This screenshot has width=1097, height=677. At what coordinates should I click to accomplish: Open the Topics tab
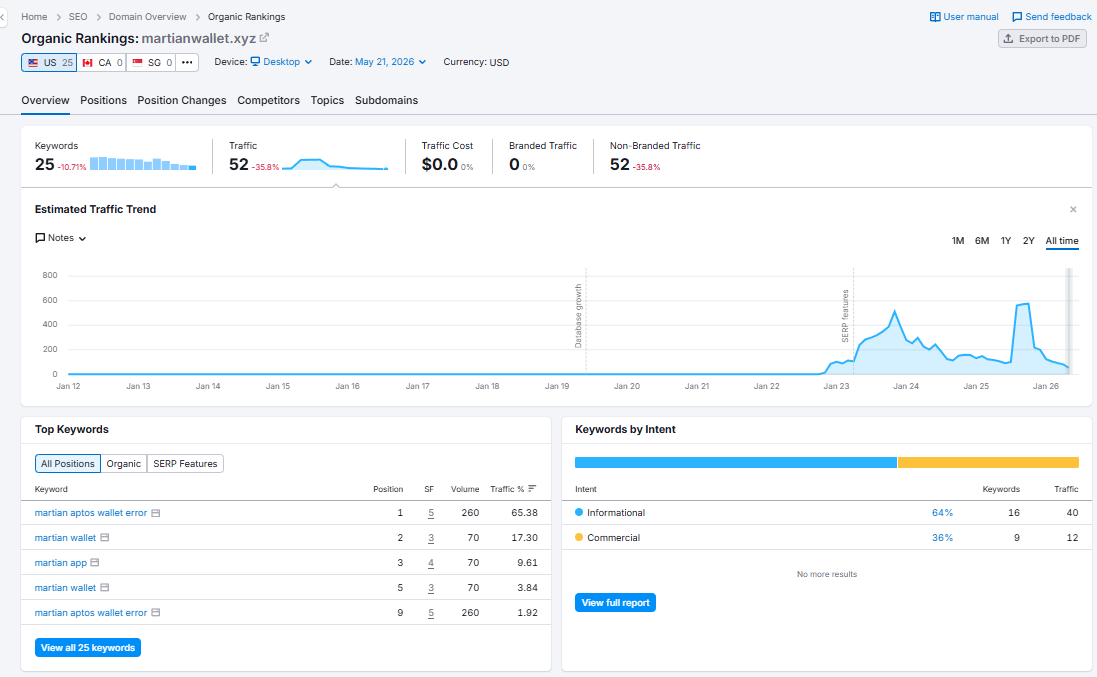pos(327,100)
